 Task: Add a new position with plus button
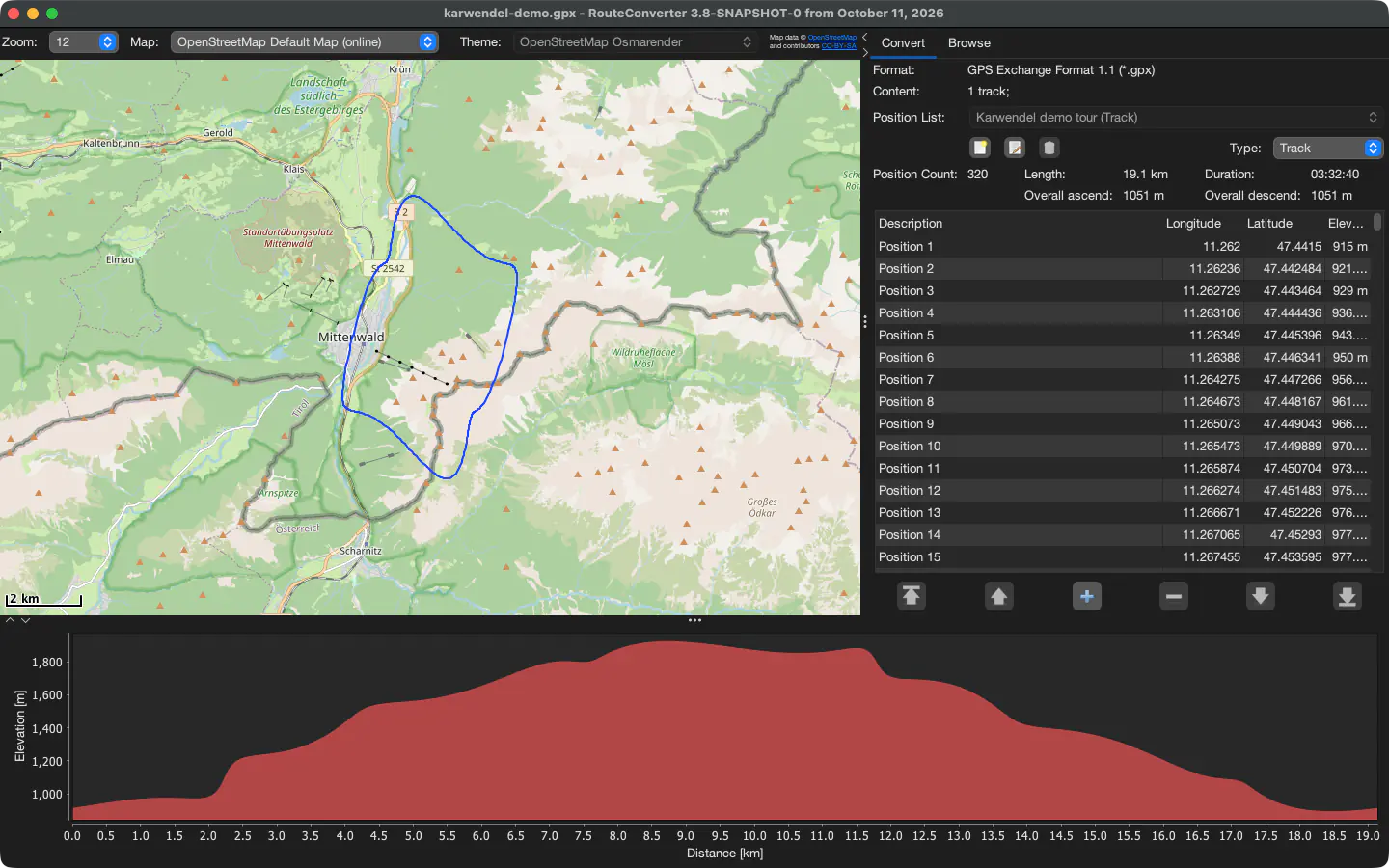click(1087, 596)
